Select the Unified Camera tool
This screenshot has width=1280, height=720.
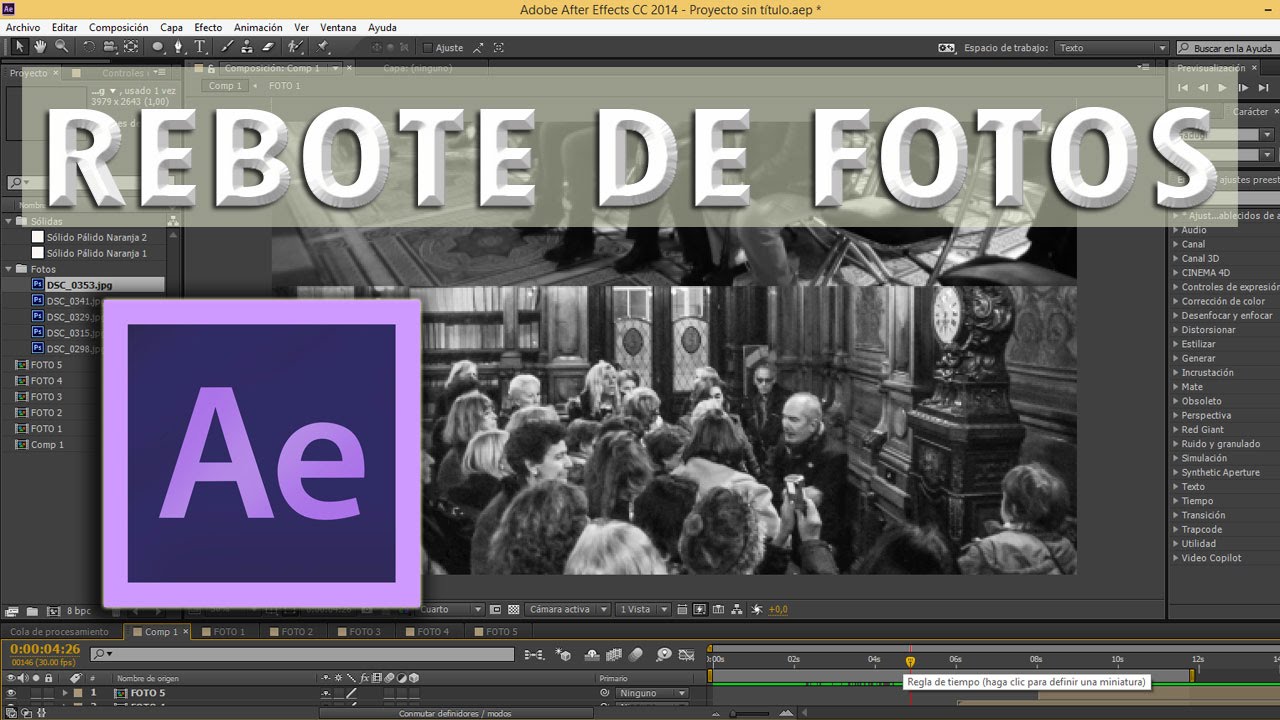[x=109, y=47]
